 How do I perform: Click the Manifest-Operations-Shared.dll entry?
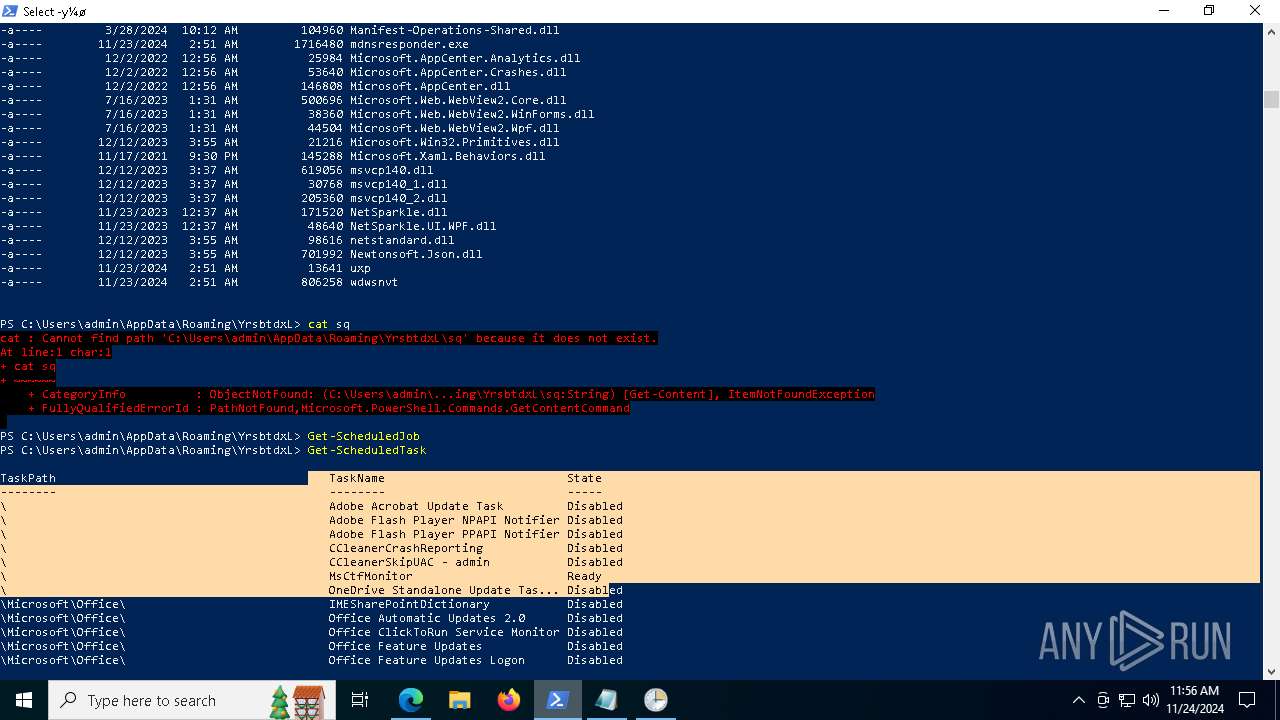pyautogui.click(x=454, y=30)
